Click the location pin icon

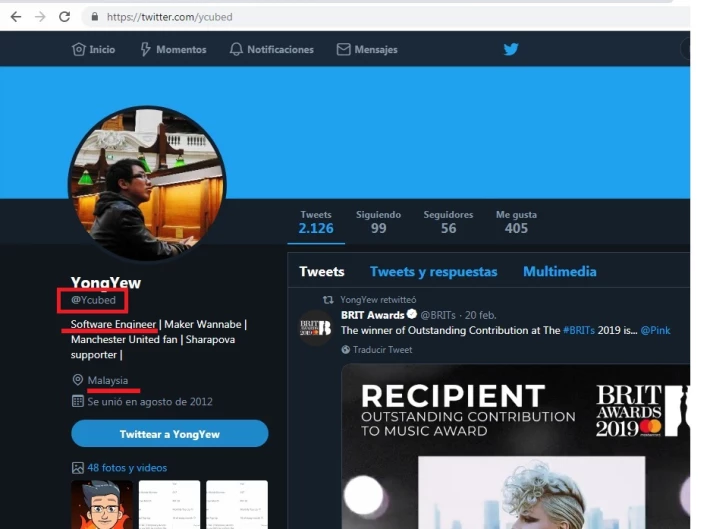(78, 380)
